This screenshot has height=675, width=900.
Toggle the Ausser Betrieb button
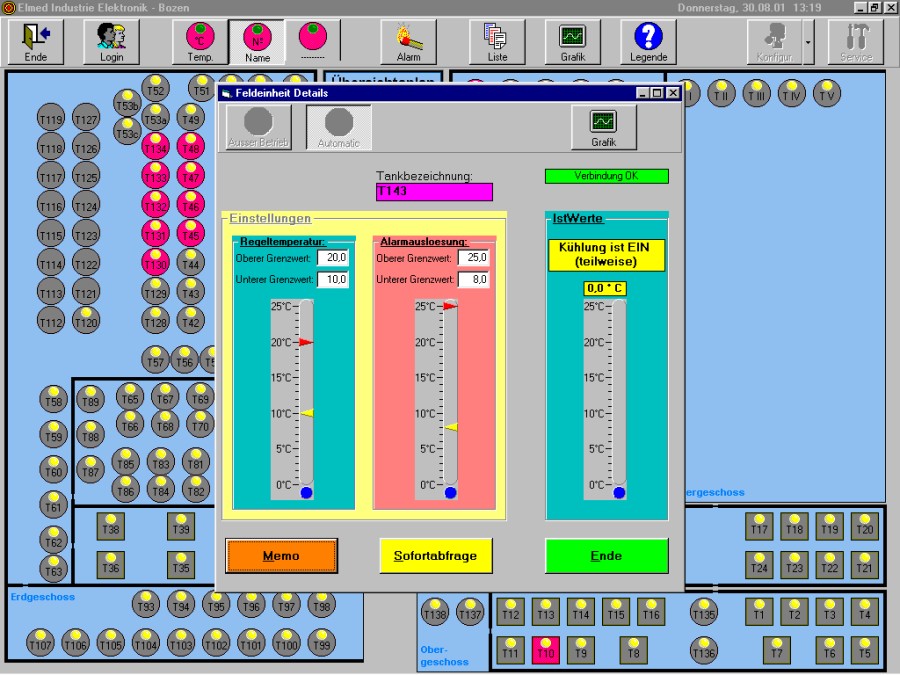coord(258,127)
